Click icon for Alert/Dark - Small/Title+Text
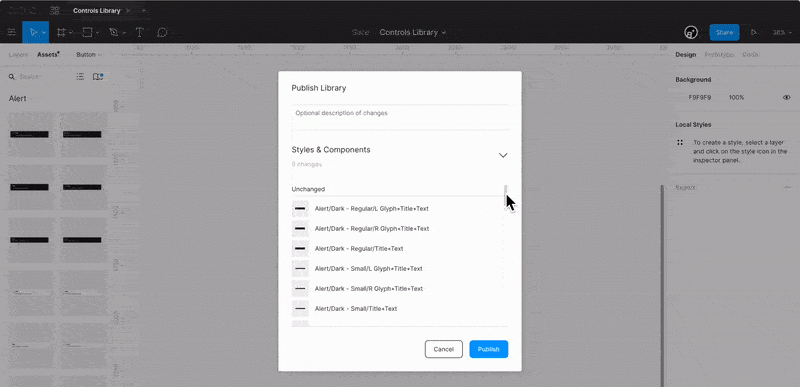Screen dimensions: 800x387 pos(300,308)
